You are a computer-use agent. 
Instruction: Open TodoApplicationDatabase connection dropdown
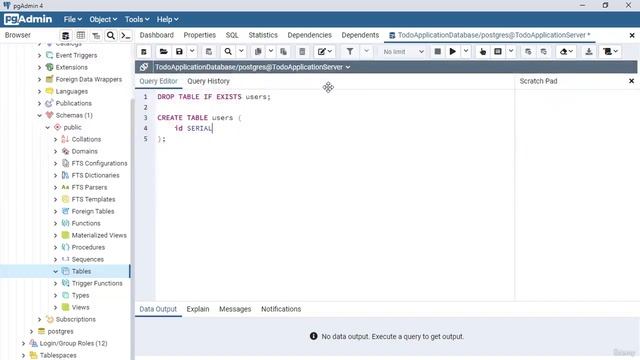252,67
